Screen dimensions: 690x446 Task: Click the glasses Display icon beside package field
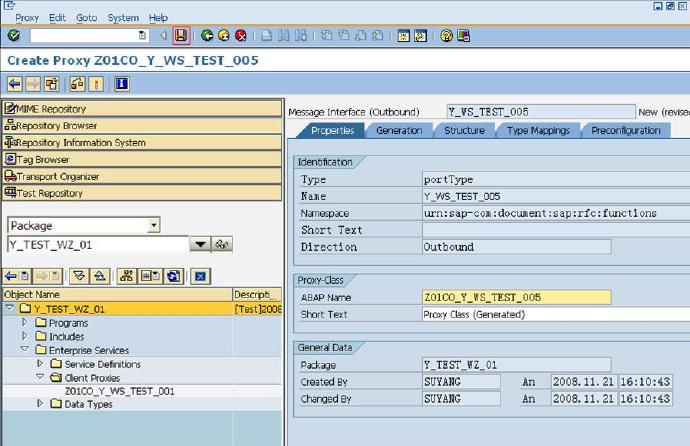click(222, 244)
